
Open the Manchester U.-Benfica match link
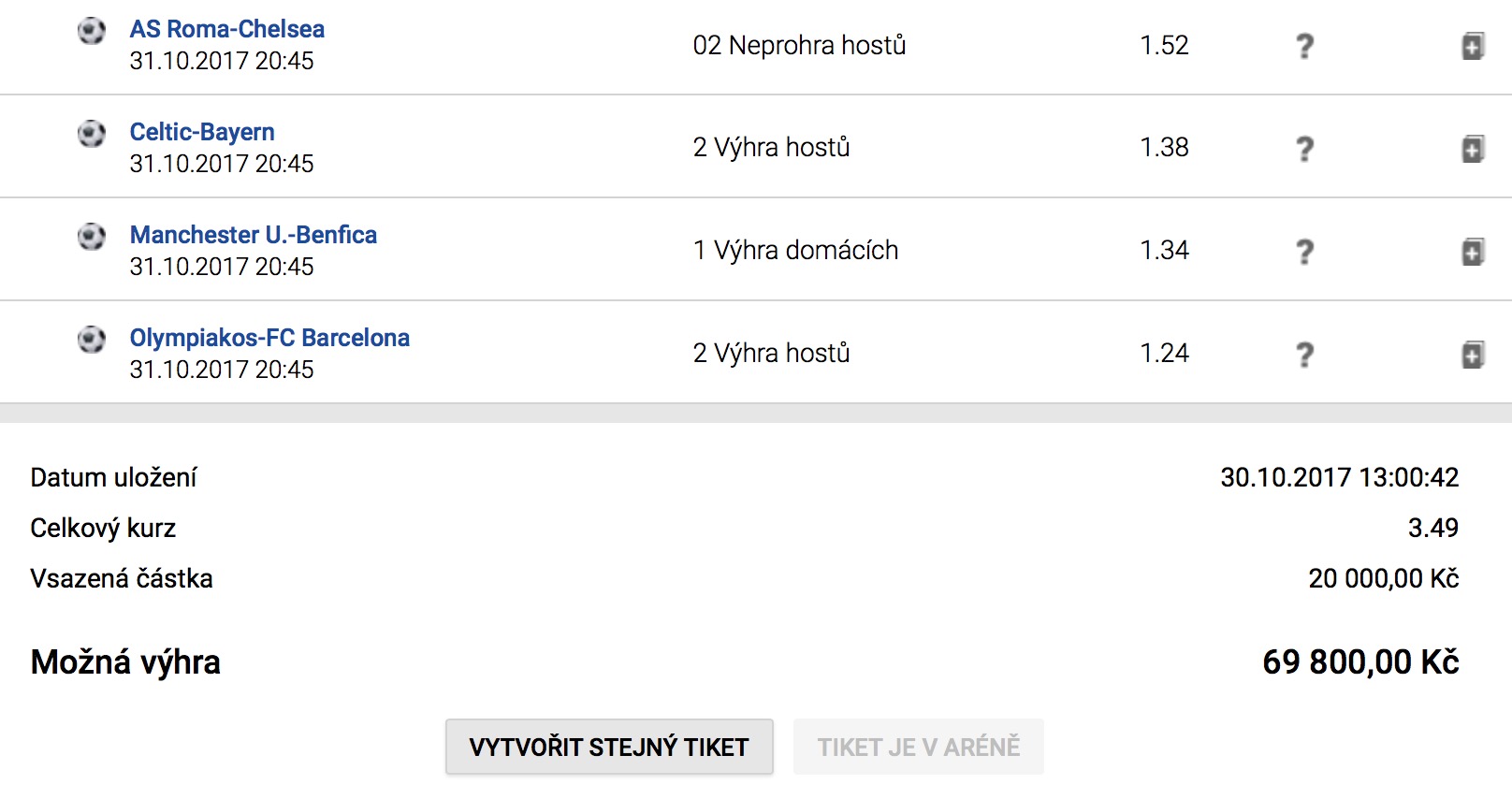click(254, 235)
